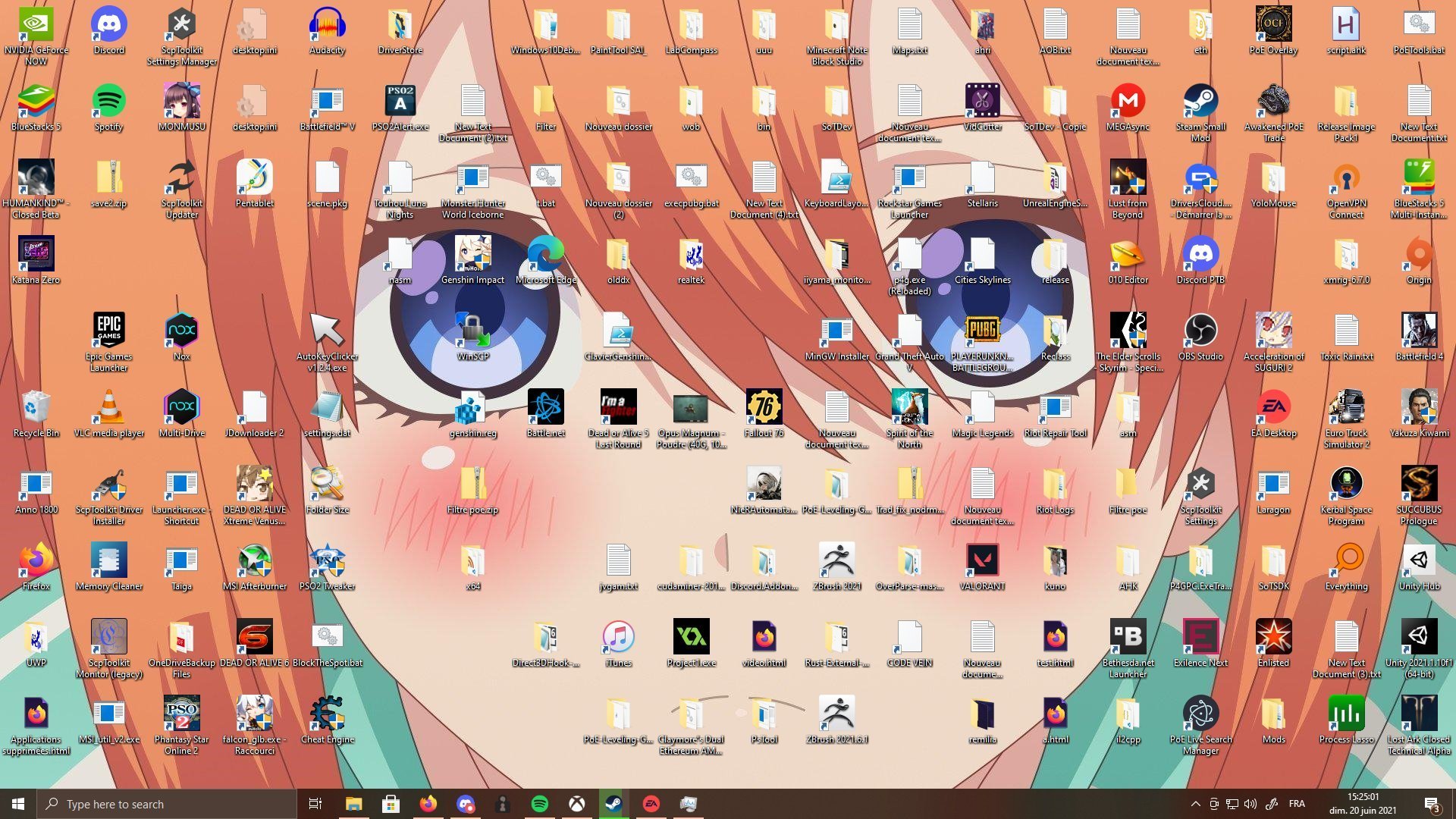Screen dimensions: 1456x819
Task: Open the iTunes desktop icon
Action: 619,645
